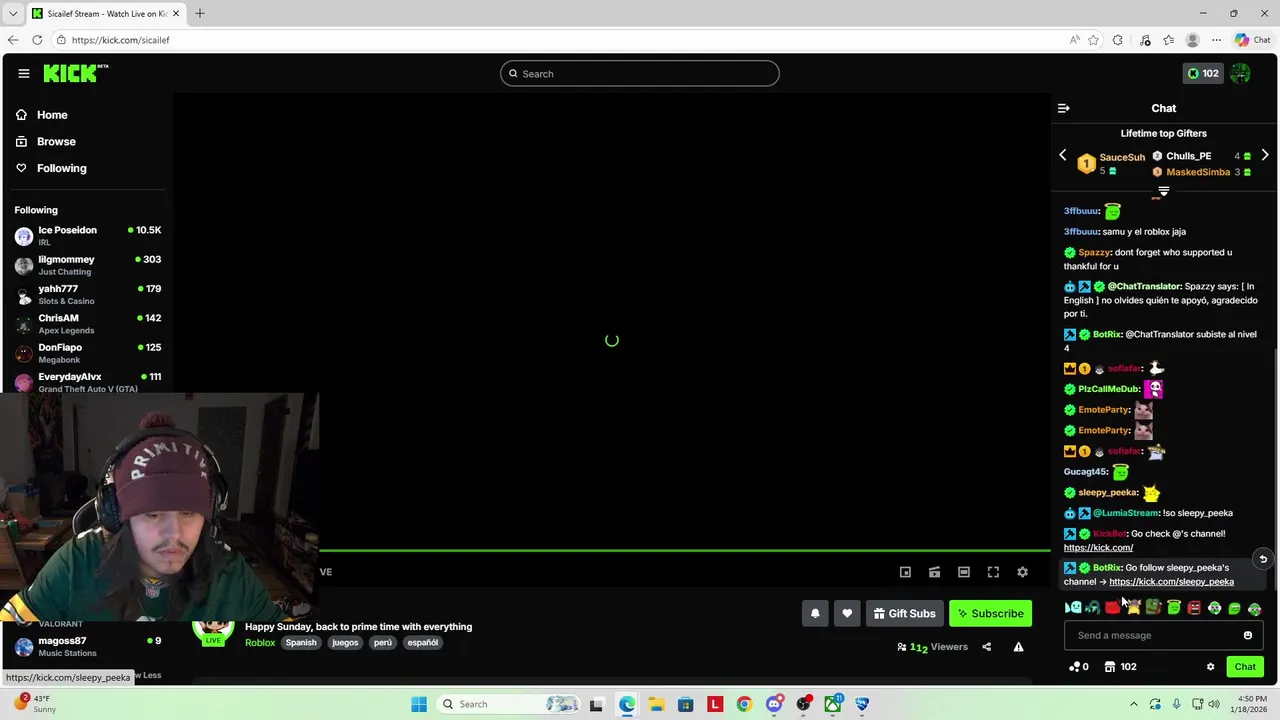Viewport: 1280px width, 720px height.
Task: Open browser settings and more menu
Action: (x=1216, y=40)
